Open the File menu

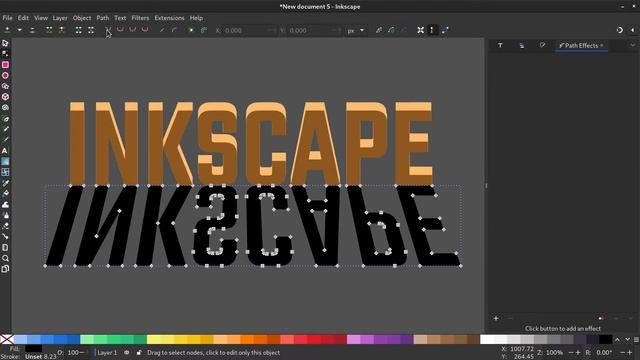(x=7, y=18)
